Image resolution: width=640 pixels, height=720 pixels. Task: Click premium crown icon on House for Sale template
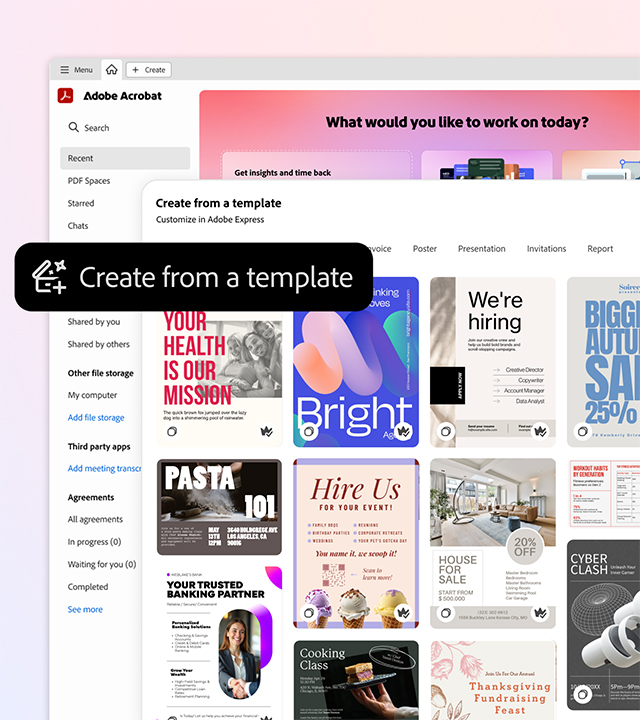coord(540,612)
